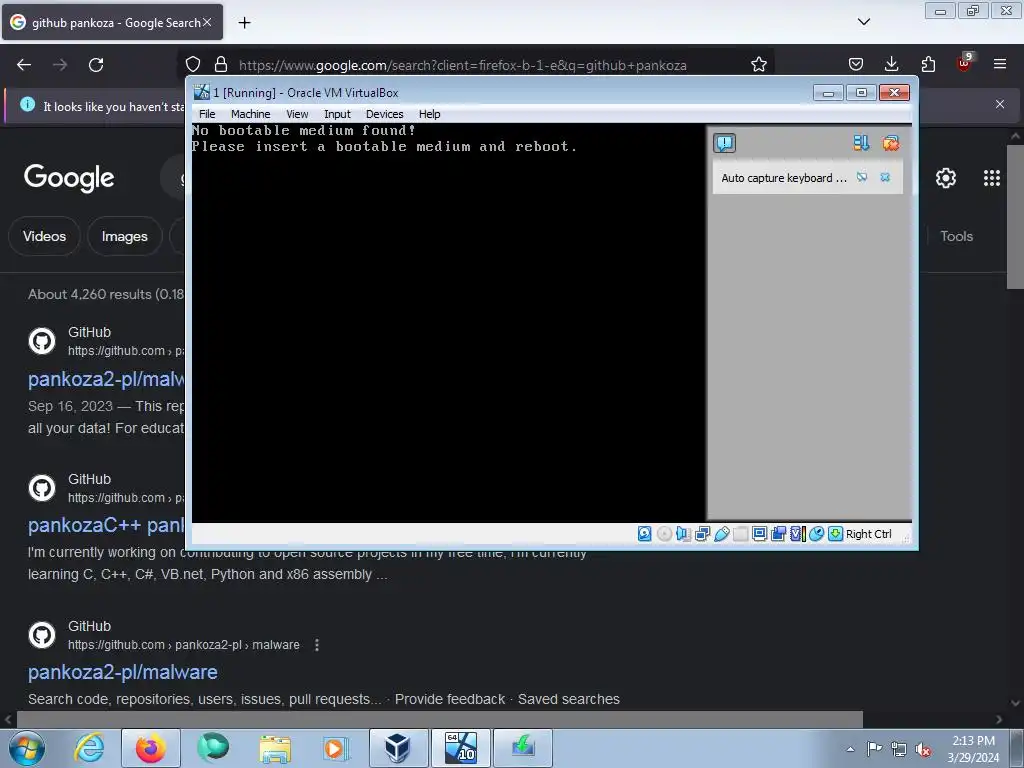Switch to VirtualBox Manager in the taskbar
This screenshot has width=1024, height=768.
[398, 748]
